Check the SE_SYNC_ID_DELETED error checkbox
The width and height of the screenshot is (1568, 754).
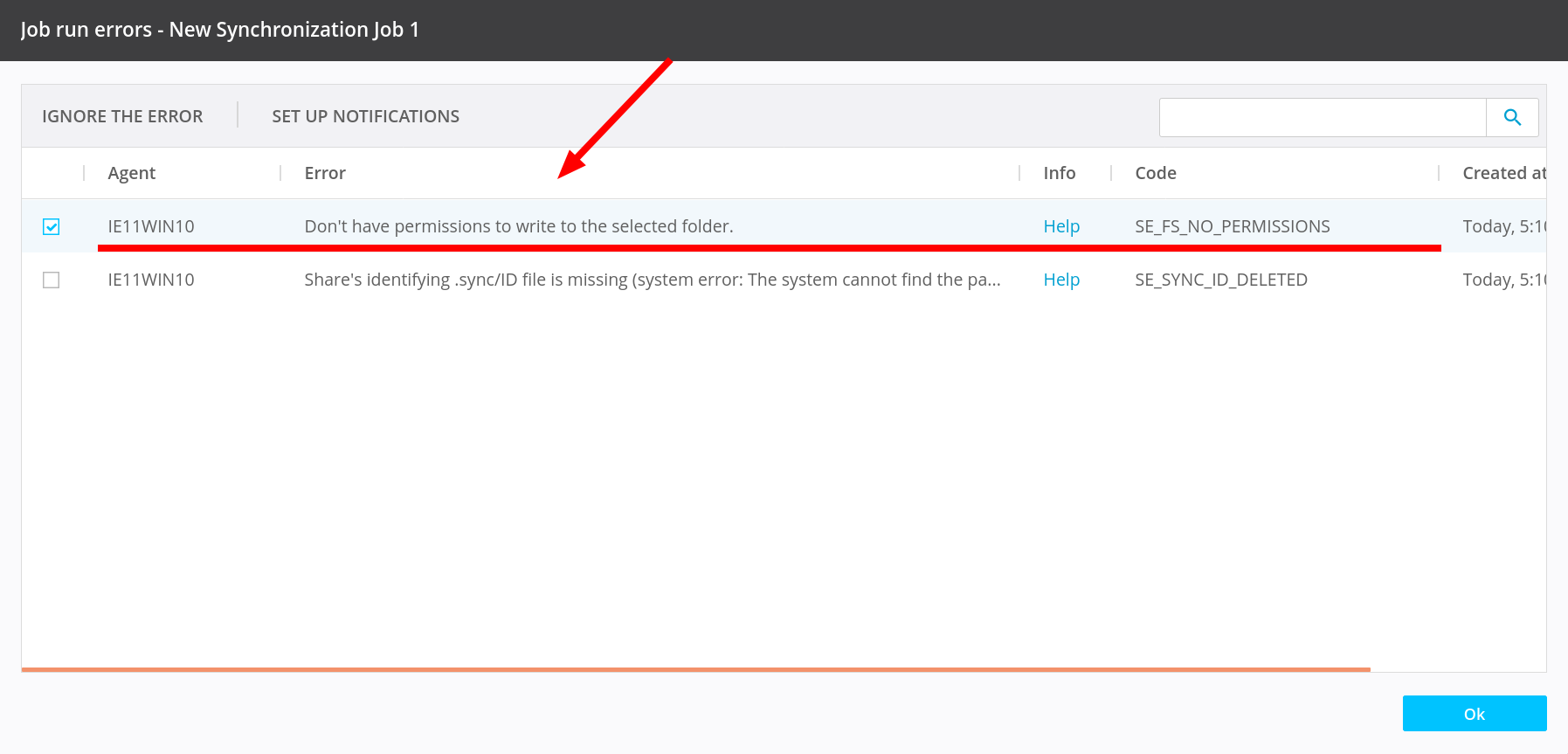tap(52, 280)
